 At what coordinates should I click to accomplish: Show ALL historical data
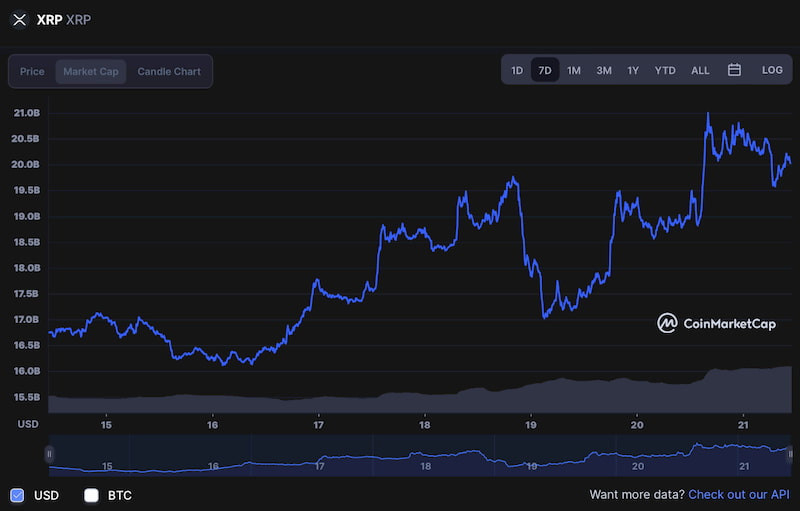700,70
